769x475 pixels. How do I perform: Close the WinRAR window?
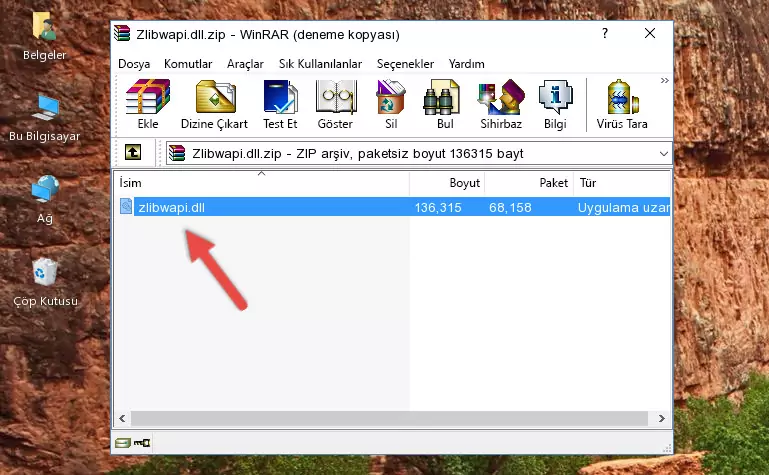pos(650,33)
